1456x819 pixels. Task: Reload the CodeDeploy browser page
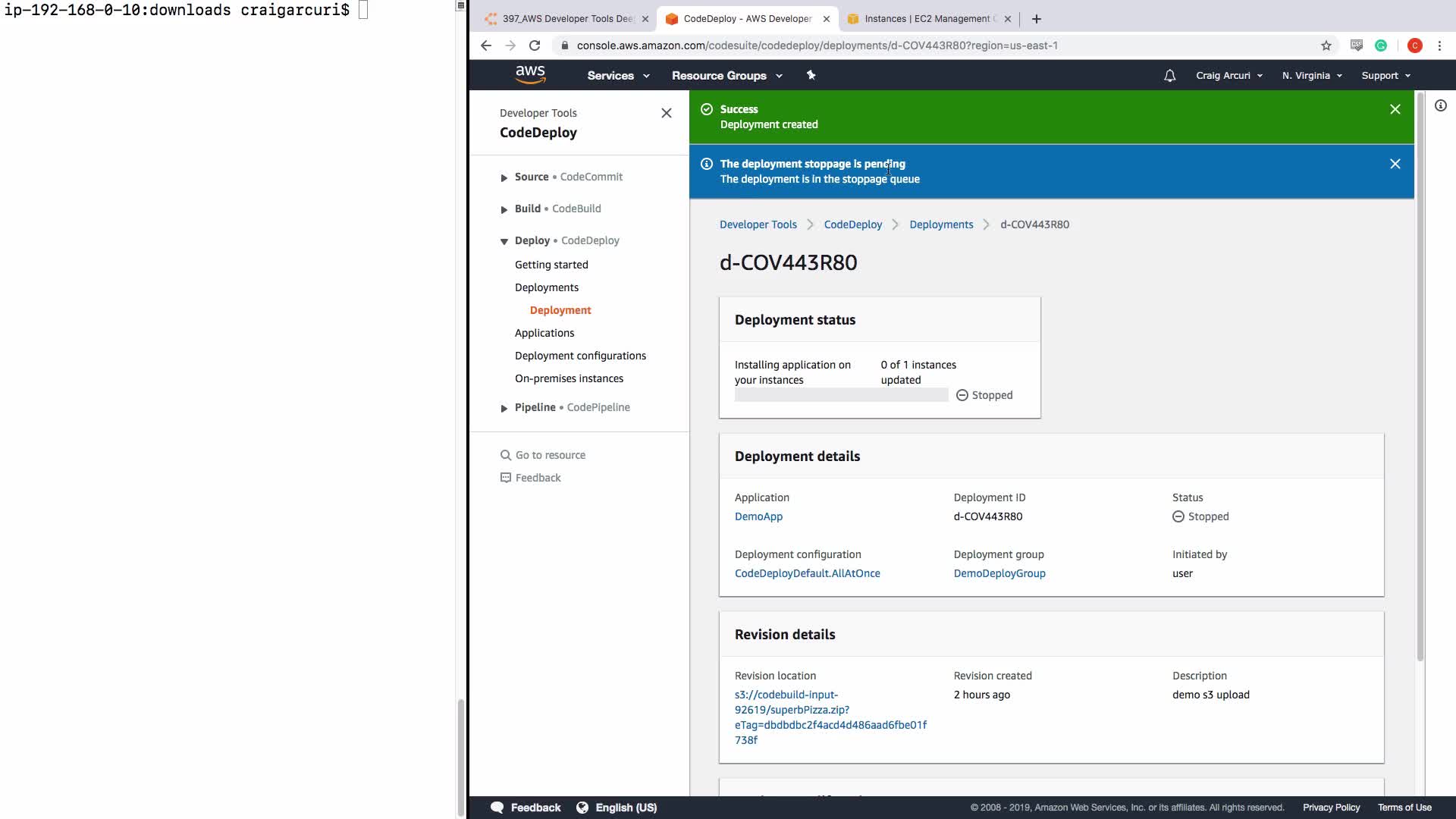[535, 45]
